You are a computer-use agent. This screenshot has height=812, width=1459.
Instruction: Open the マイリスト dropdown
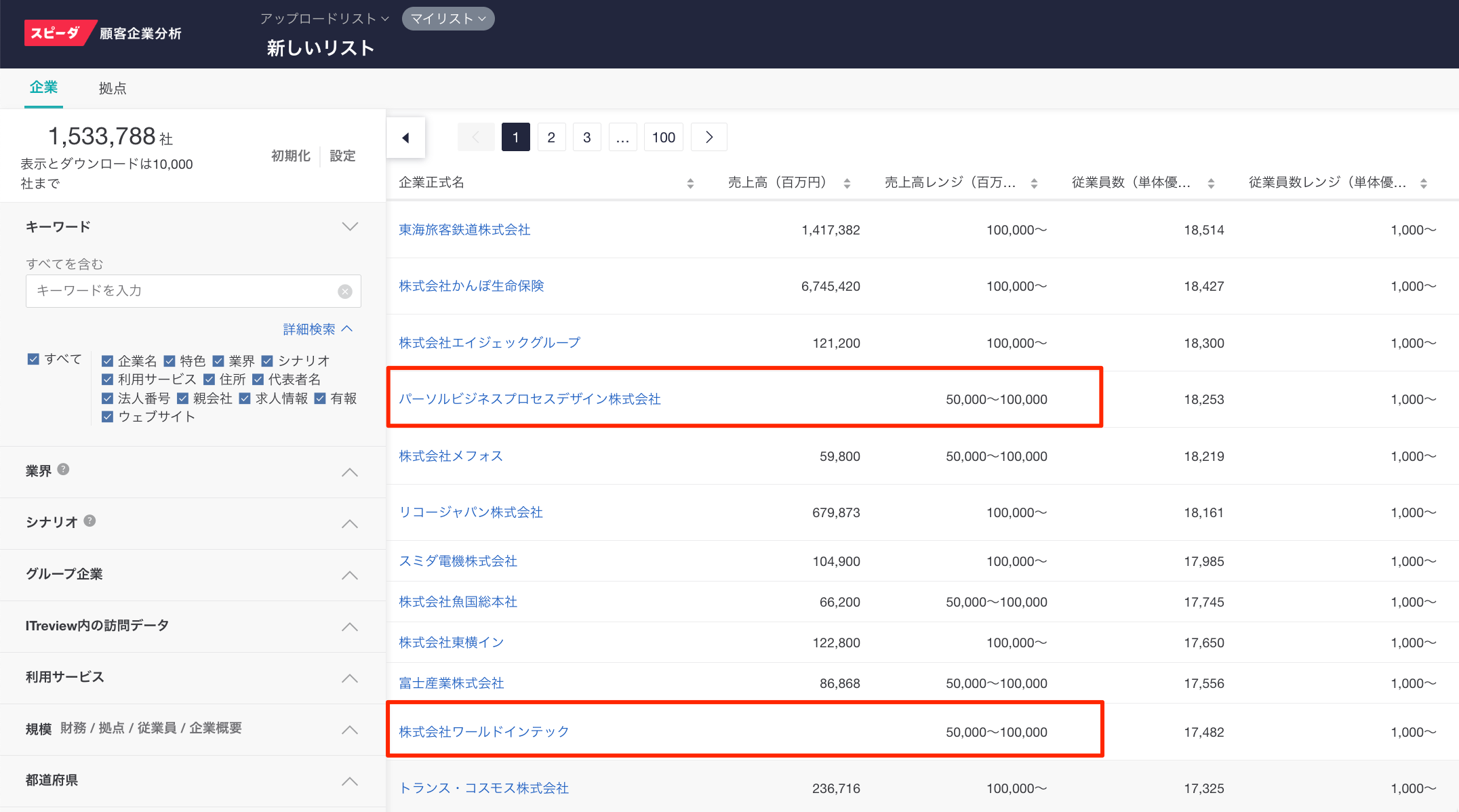448,18
